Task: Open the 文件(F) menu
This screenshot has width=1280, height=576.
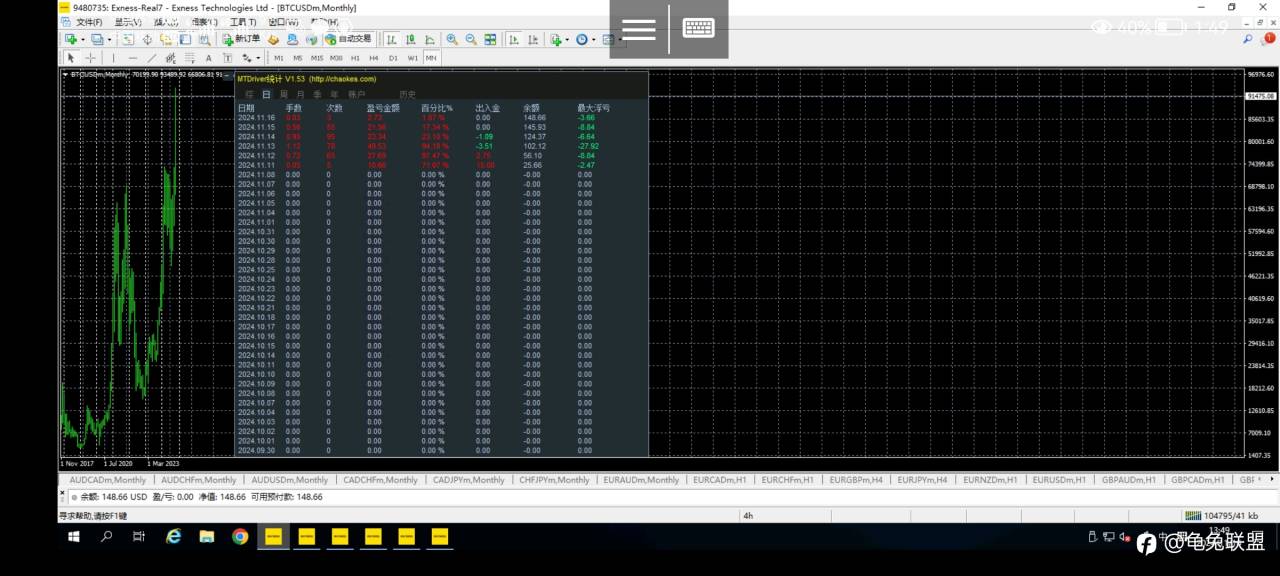Action: coord(88,22)
